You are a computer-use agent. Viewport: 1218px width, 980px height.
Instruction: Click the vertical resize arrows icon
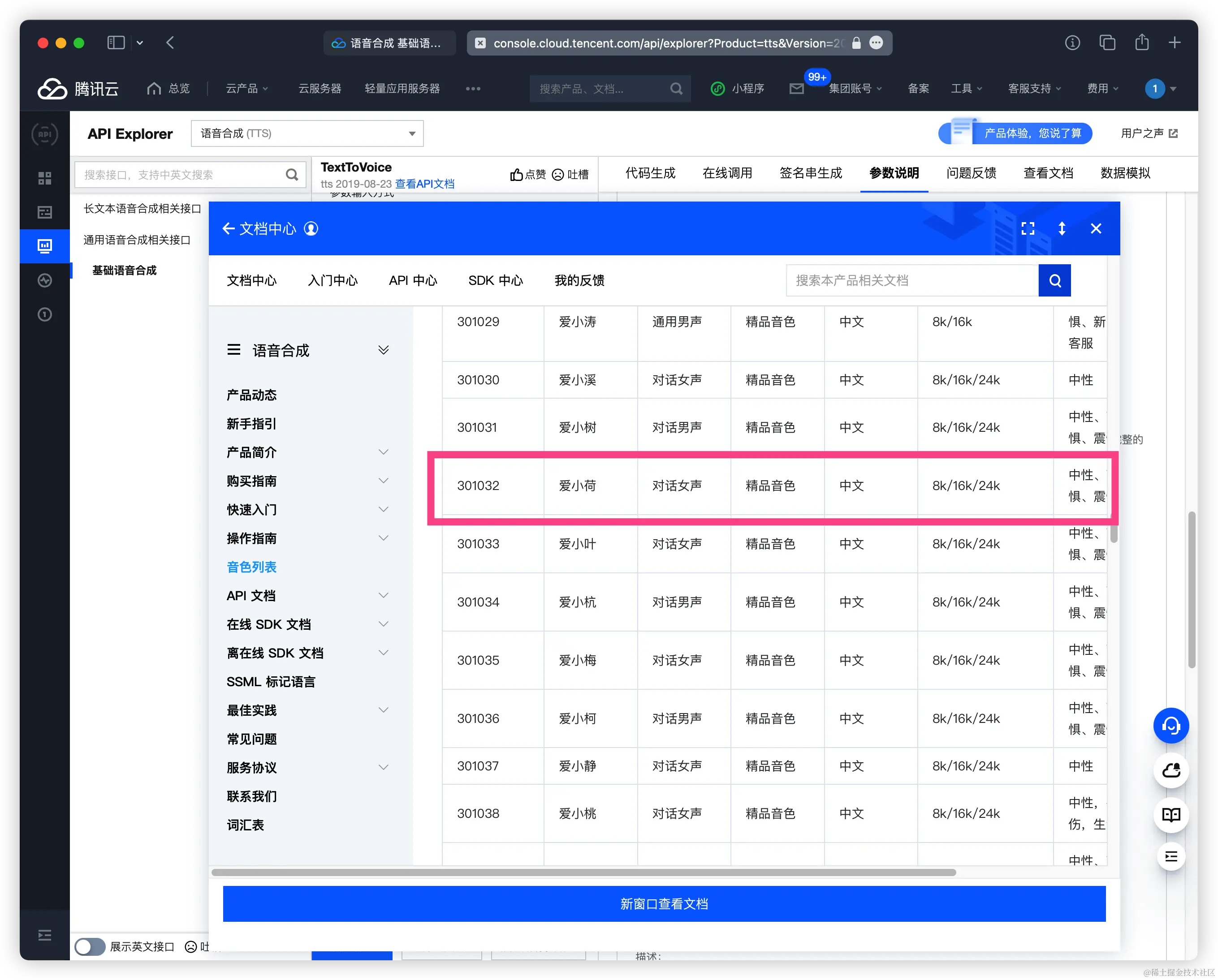[x=1062, y=228]
